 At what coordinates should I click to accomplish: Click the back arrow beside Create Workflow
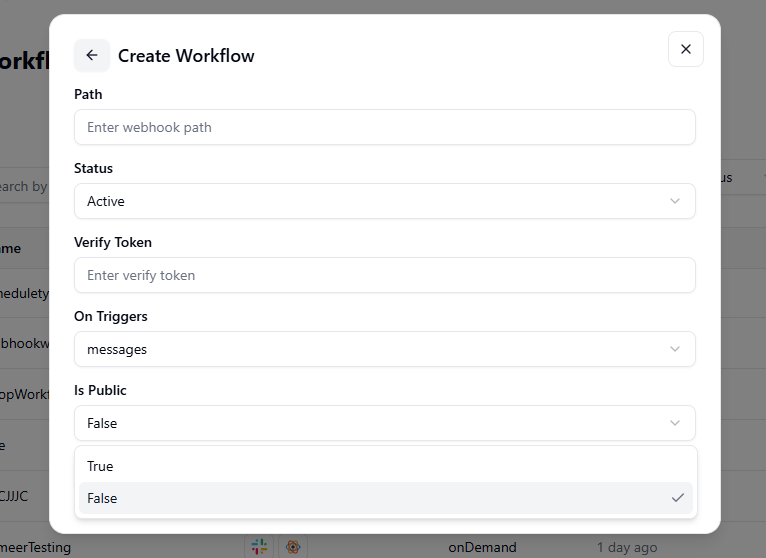point(92,56)
